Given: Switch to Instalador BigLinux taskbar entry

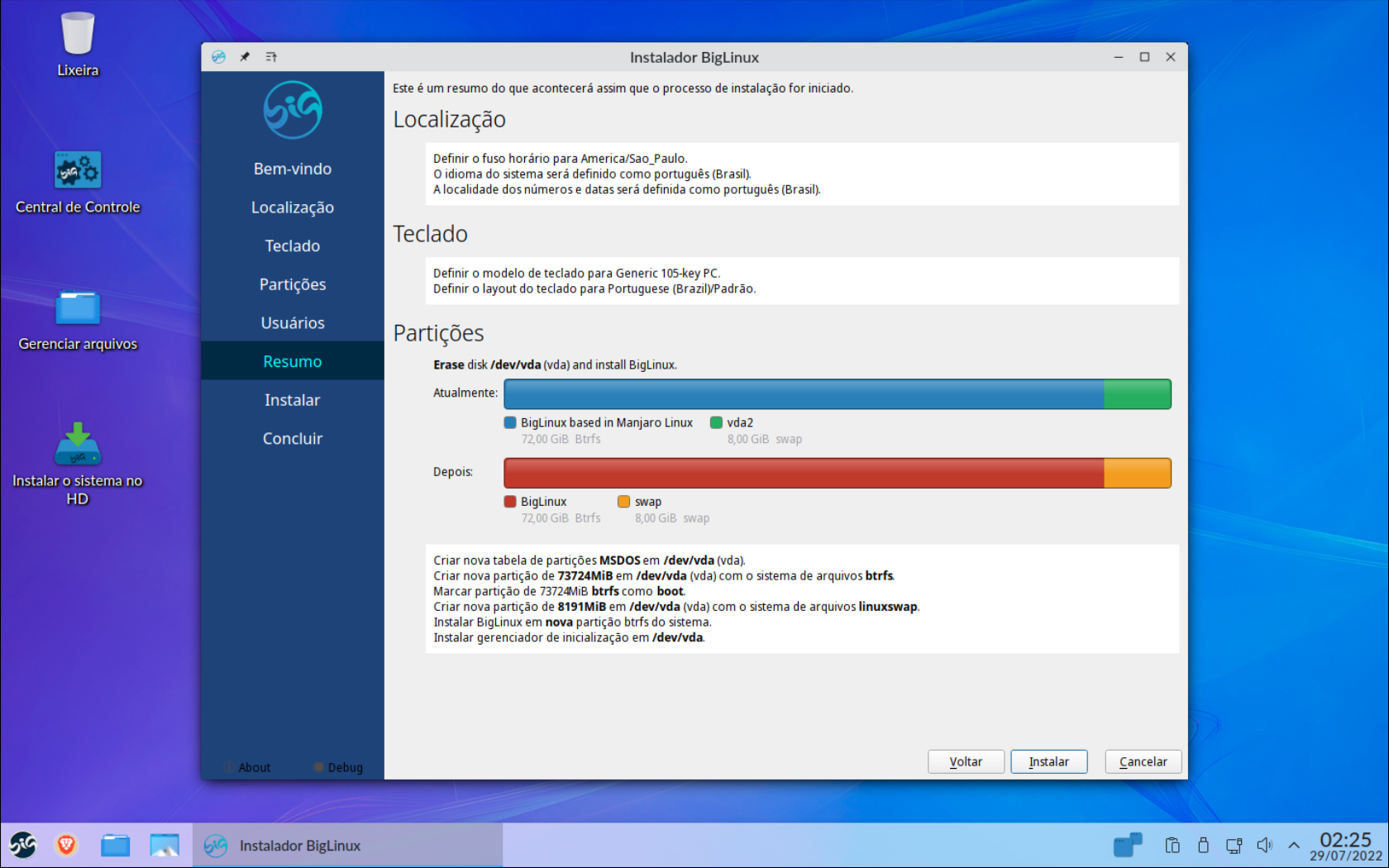Looking at the screenshot, I should (x=347, y=845).
